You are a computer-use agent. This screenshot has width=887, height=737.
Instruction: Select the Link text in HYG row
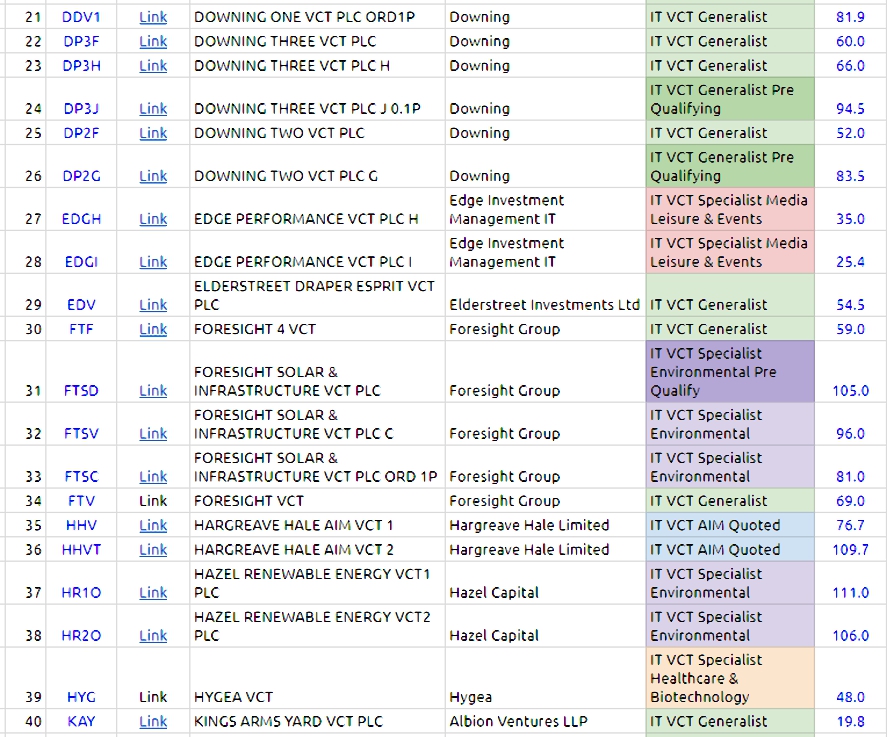[x=153, y=697]
